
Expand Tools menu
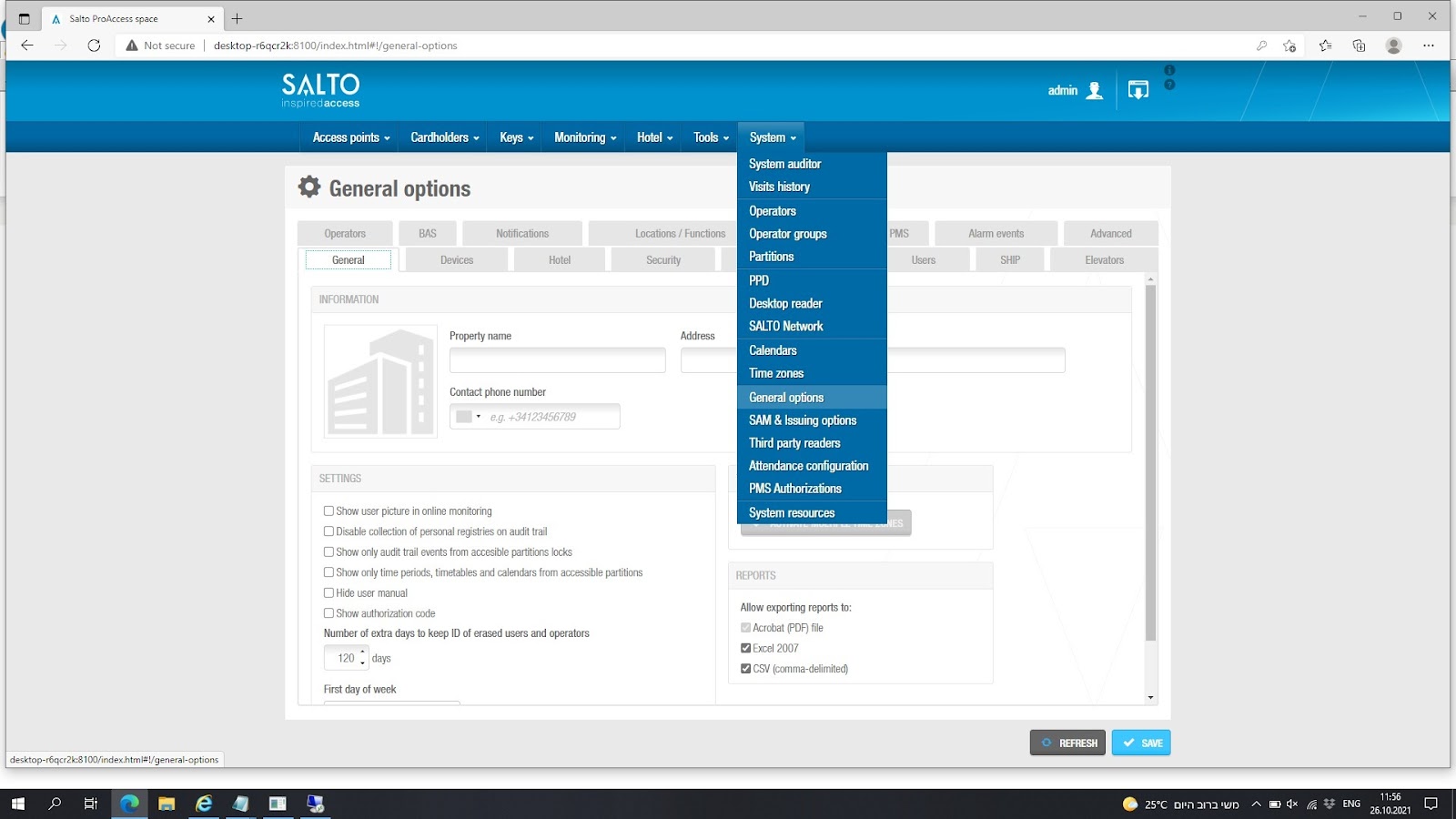click(x=711, y=137)
